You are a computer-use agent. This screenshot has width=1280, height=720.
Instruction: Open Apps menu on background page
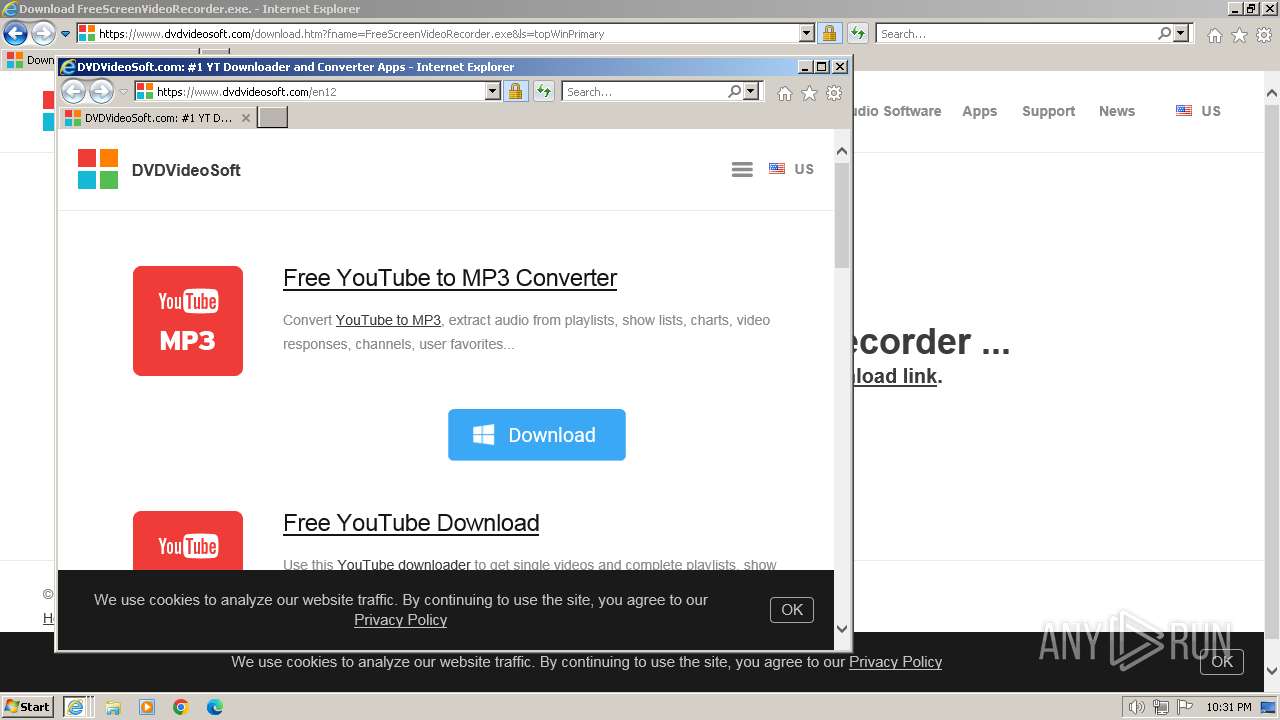point(980,111)
